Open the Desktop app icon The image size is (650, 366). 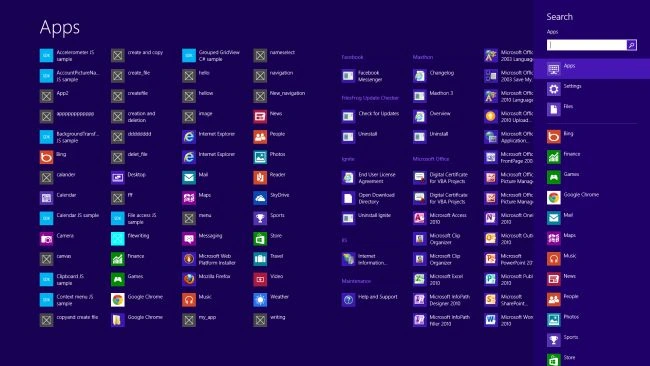[118, 178]
